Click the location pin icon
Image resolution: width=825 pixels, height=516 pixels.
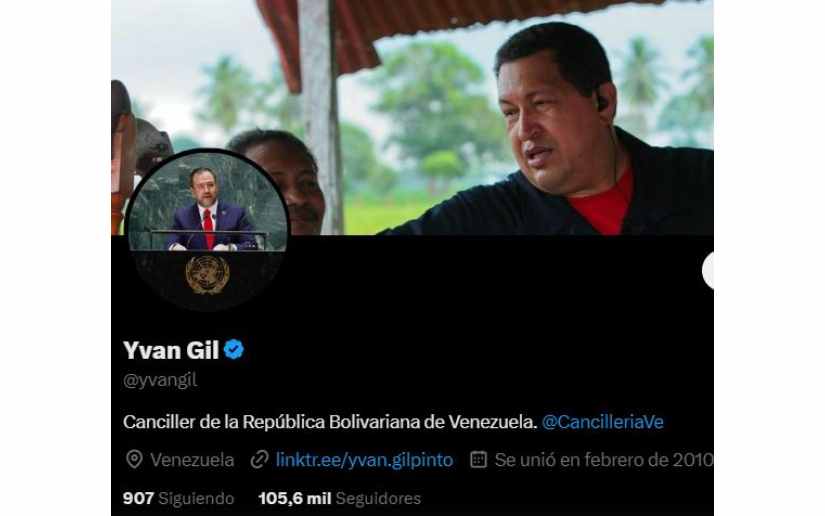click(x=134, y=460)
